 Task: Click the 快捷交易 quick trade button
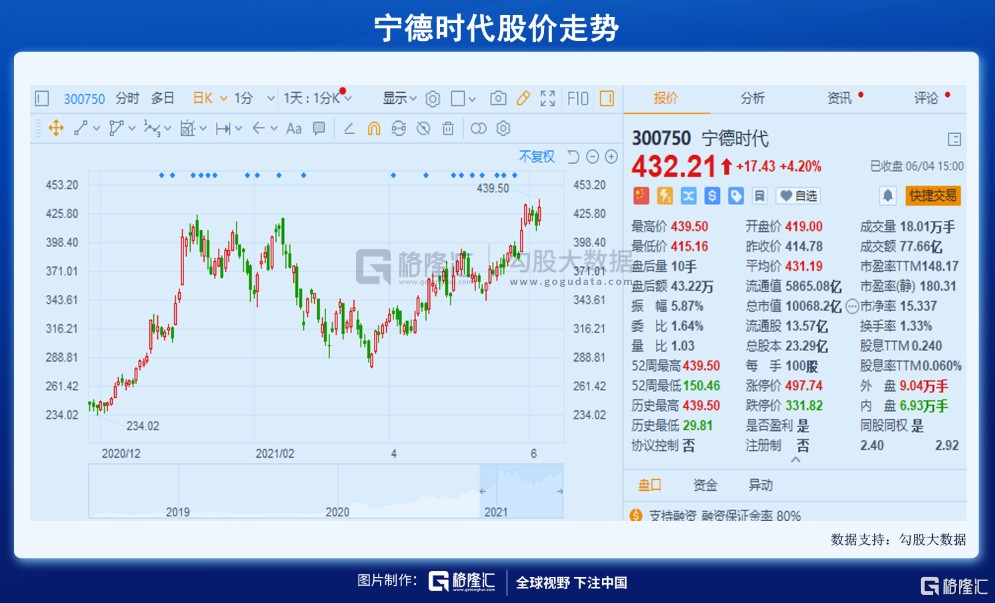click(x=933, y=196)
